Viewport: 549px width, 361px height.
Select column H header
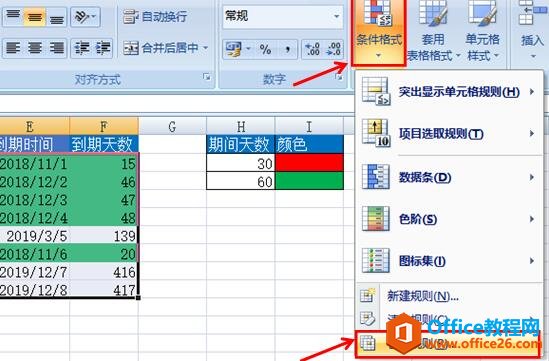(x=241, y=126)
